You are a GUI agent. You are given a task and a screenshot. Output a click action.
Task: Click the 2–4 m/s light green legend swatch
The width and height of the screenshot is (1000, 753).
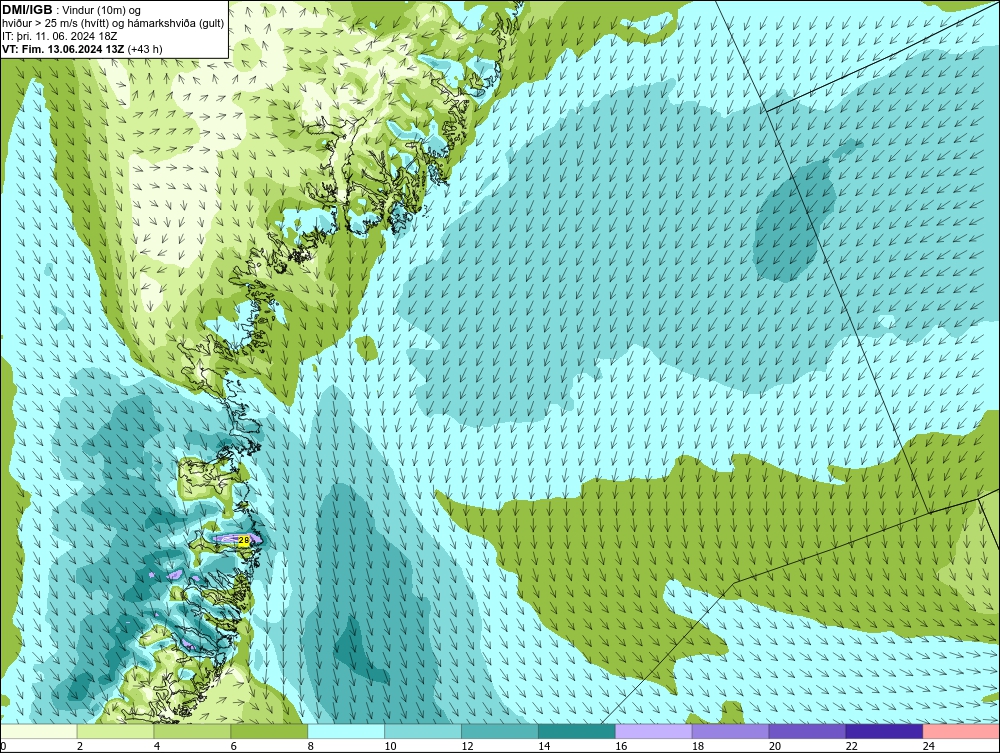(115, 731)
